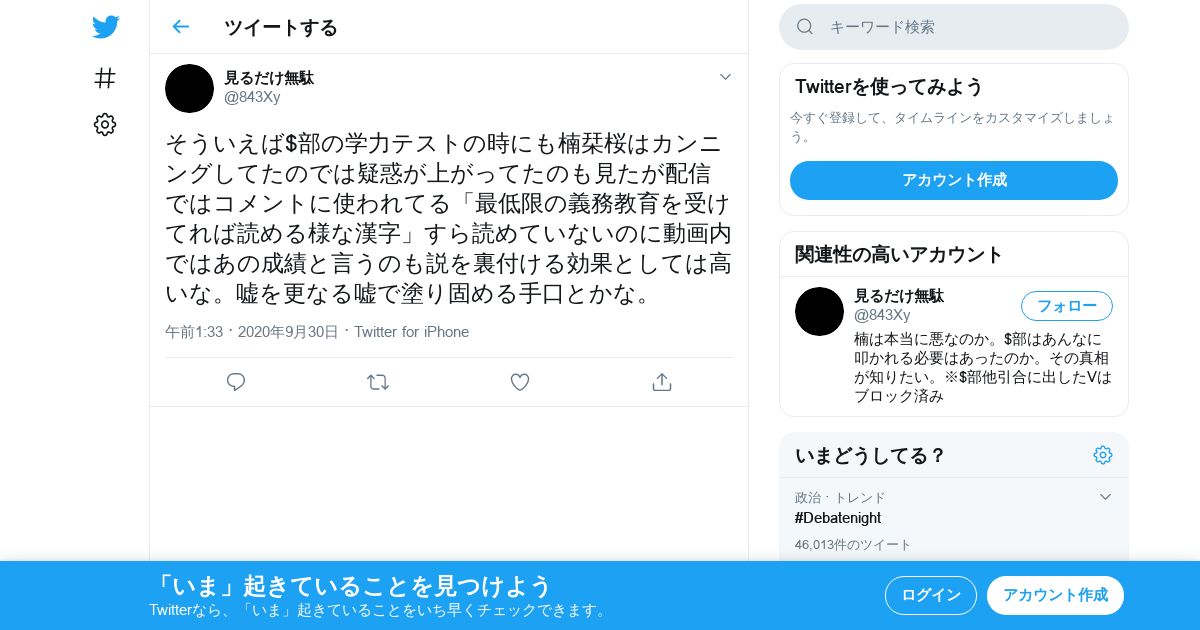Go back using the left arrow

(x=180, y=27)
